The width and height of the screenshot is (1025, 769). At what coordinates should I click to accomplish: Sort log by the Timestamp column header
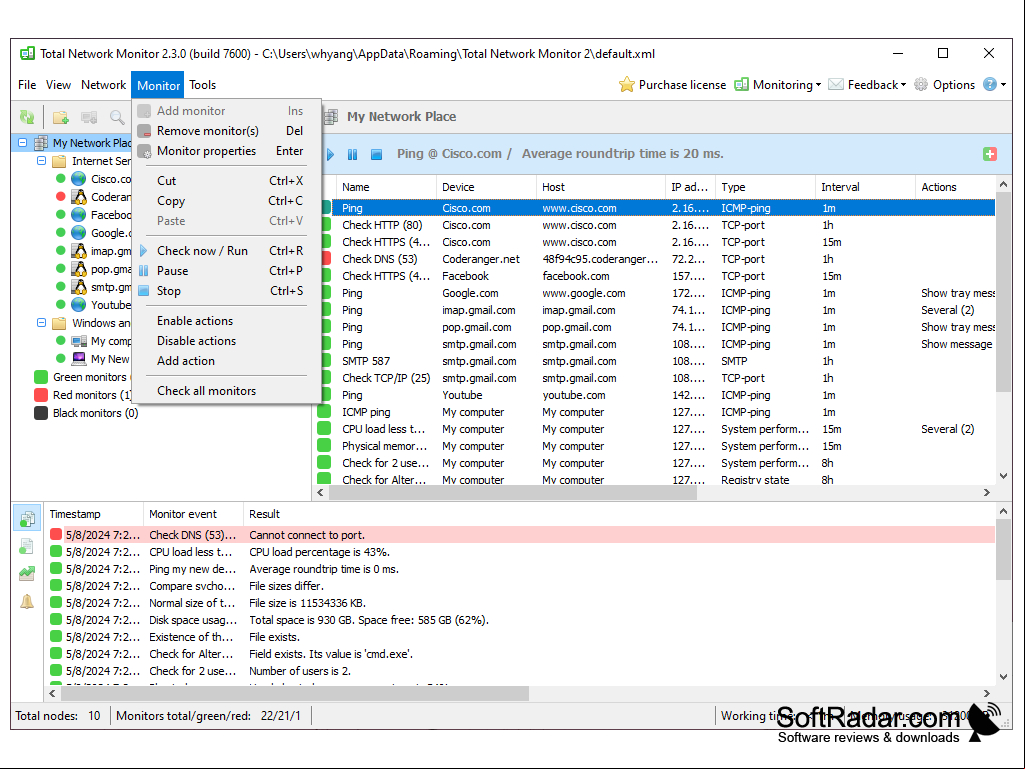click(93, 514)
